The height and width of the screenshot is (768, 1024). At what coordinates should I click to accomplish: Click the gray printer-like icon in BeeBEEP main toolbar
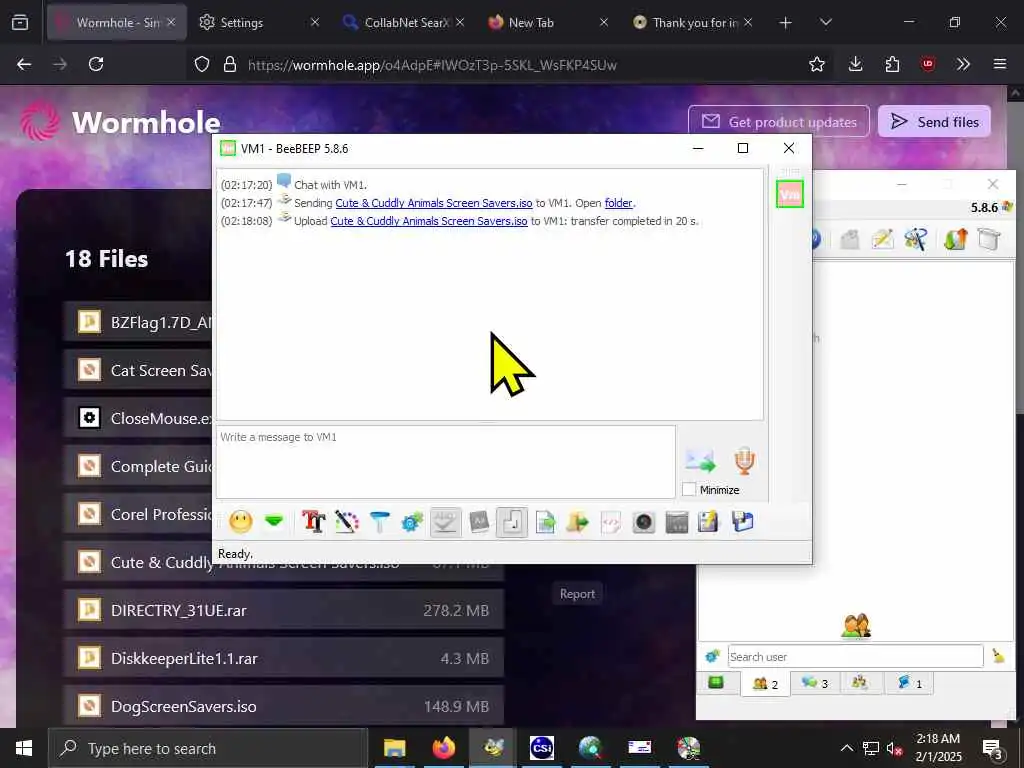point(850,239)
